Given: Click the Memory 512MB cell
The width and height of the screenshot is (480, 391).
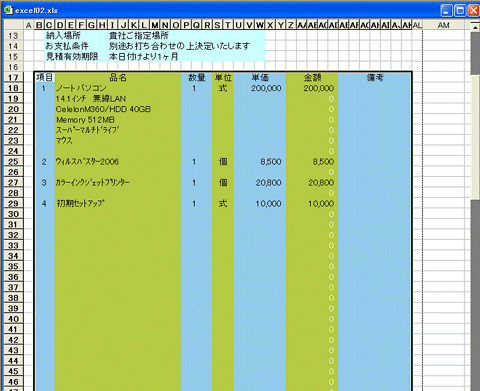Looking at the screenshot, I should (x=85, y=120).
